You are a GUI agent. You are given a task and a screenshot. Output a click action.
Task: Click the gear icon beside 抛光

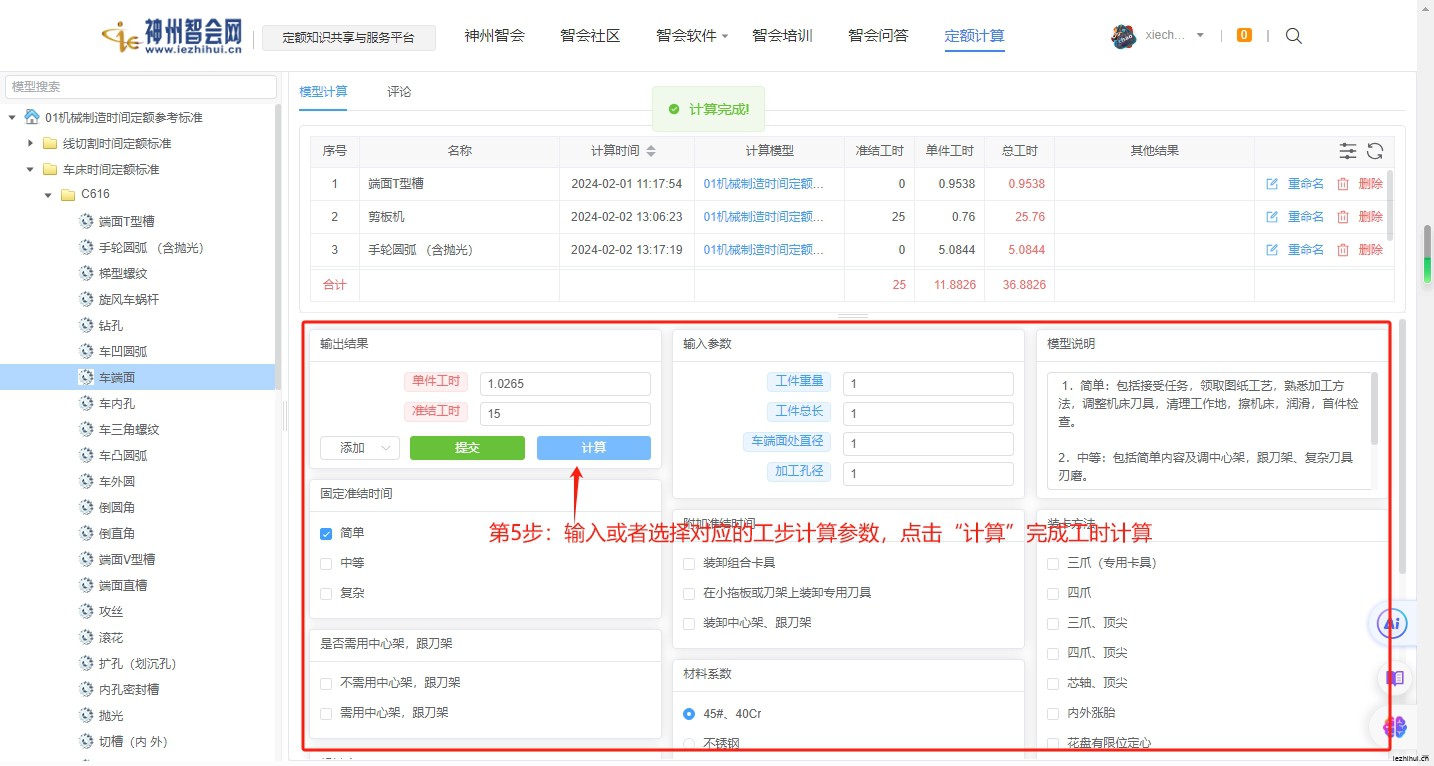[86, 716]
